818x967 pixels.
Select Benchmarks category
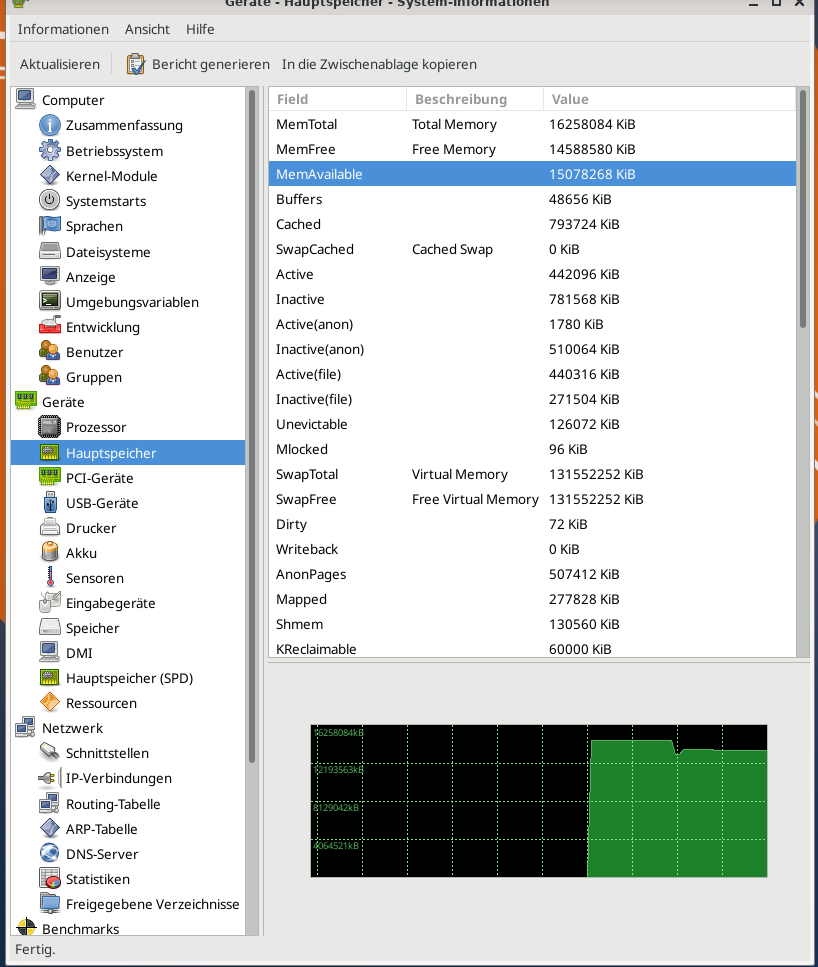[x=80, y=928]
